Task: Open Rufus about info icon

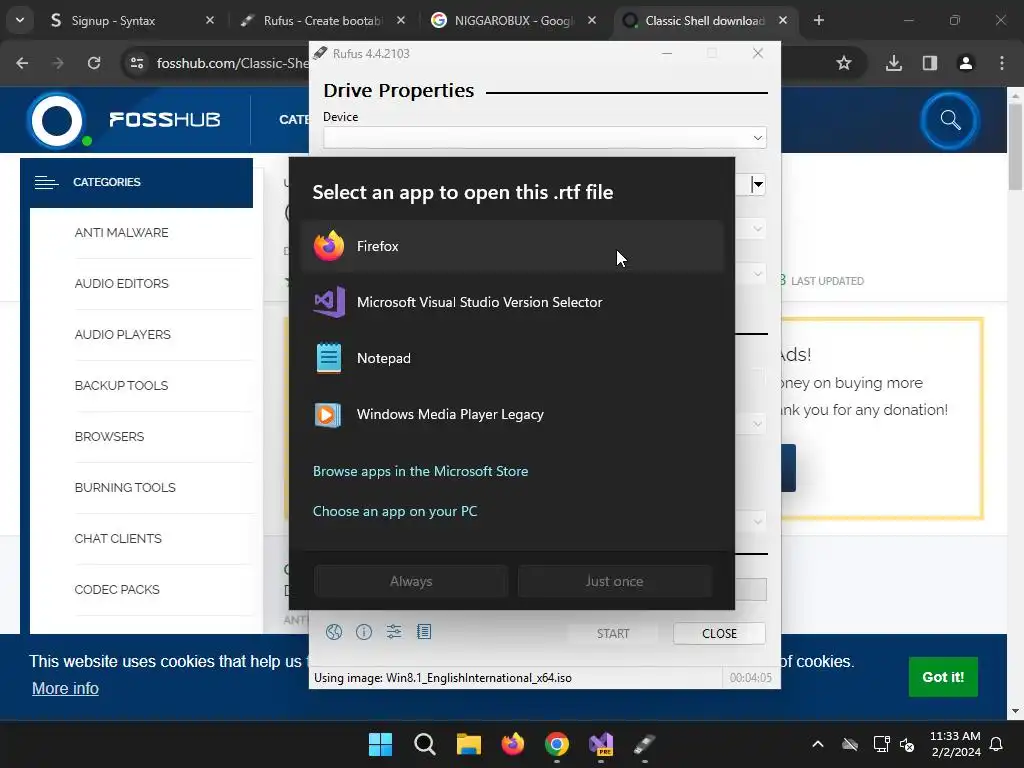Action: (x=364, y=632)
